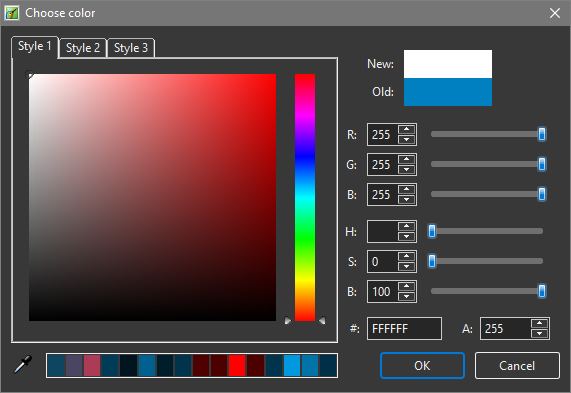Decrease the Brightness (B 100) with the down arrow

click(x=406, y=297)
